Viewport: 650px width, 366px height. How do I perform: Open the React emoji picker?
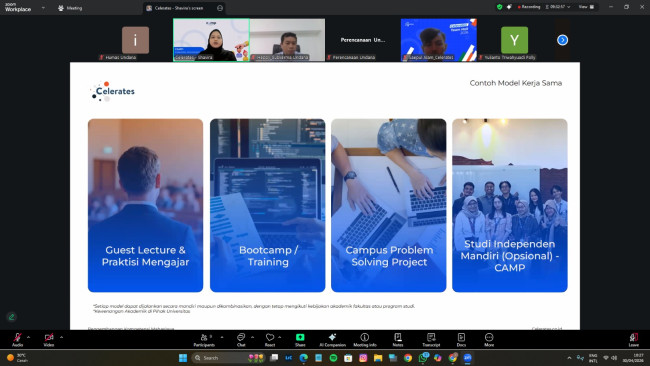coord(270,339)
